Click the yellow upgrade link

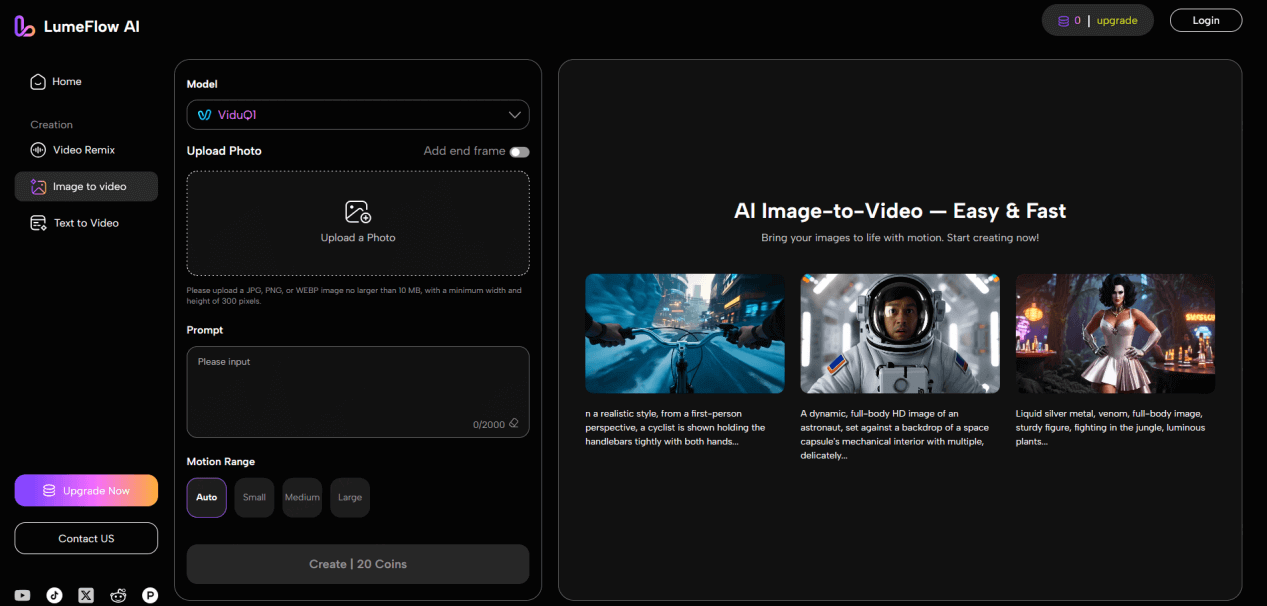(x=1117, y=20)
